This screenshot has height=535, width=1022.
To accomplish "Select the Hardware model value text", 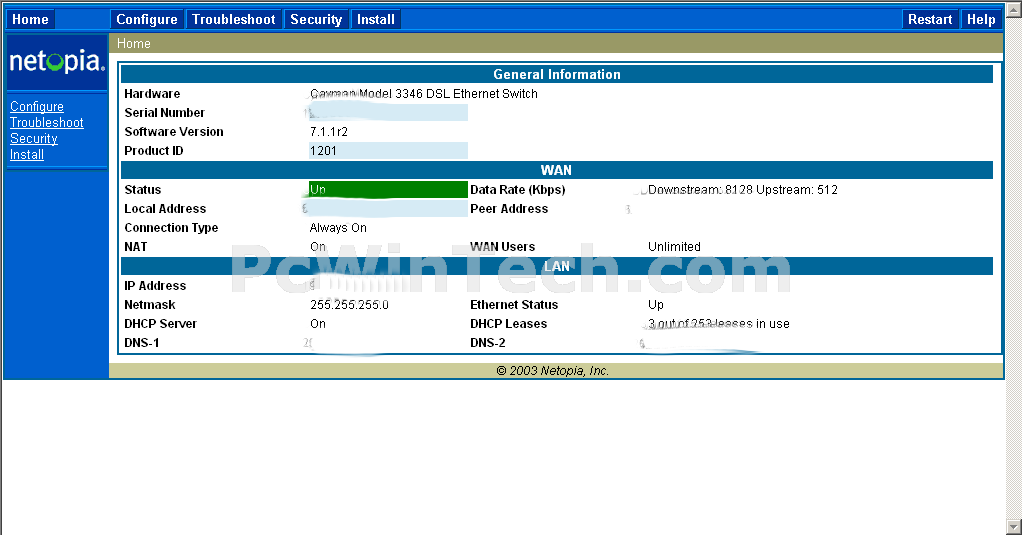I will (424, 94).
